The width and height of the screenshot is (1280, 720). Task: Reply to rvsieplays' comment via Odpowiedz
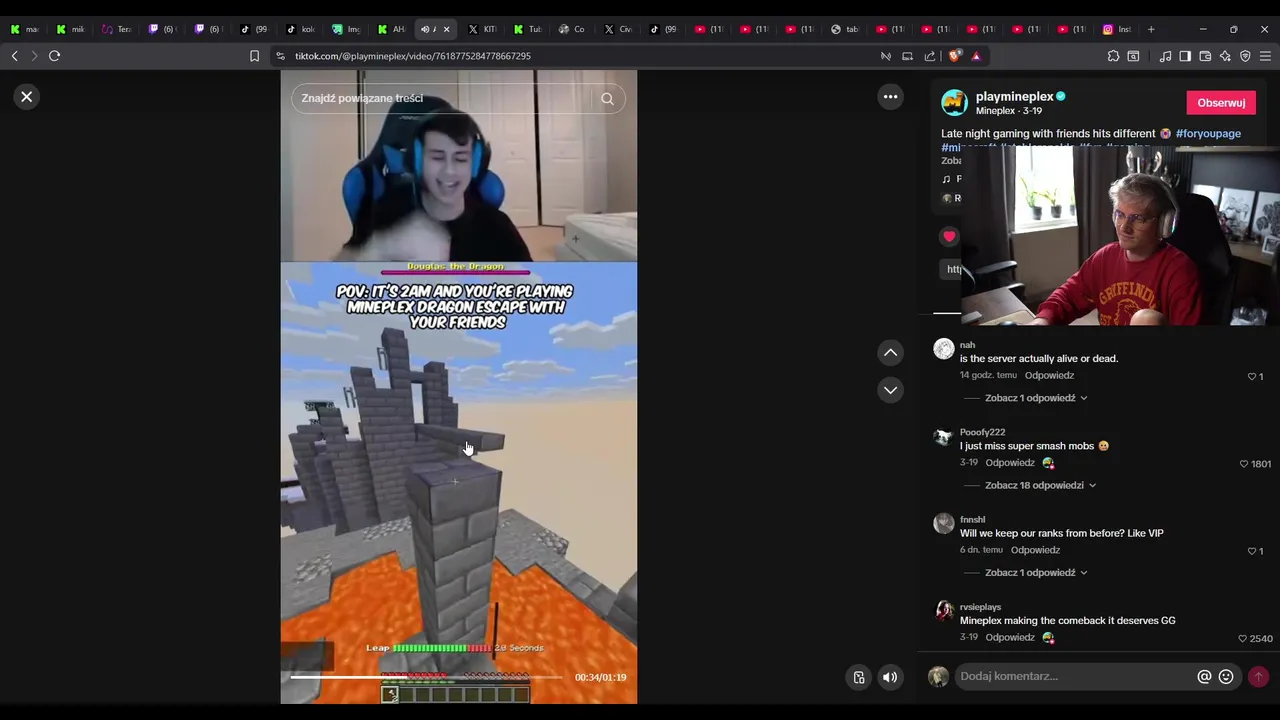1010,638
